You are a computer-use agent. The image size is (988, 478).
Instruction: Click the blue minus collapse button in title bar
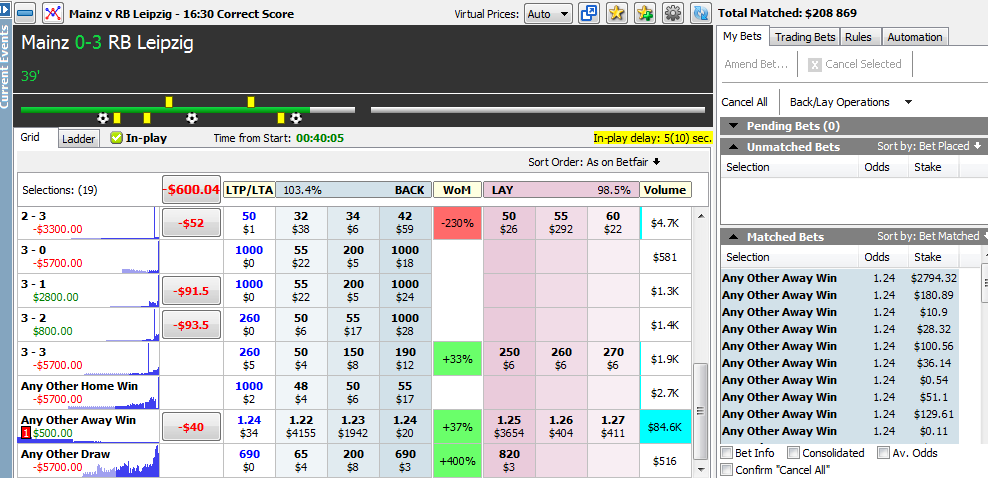tap(25, 13)
